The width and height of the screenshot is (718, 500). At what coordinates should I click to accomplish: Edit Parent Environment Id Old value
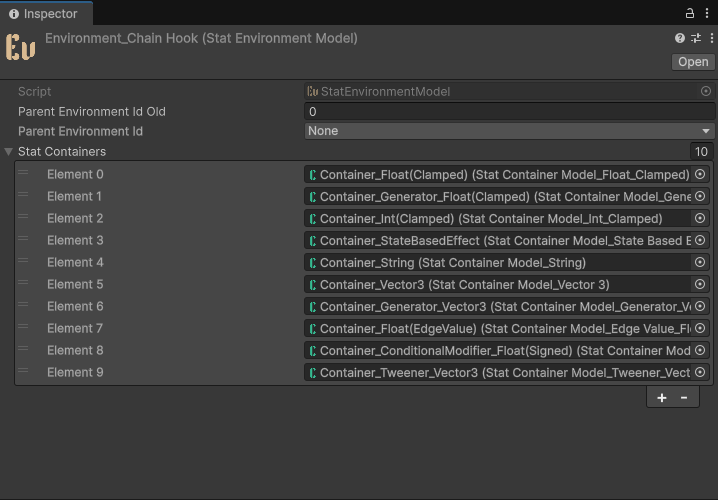(509, 112)
